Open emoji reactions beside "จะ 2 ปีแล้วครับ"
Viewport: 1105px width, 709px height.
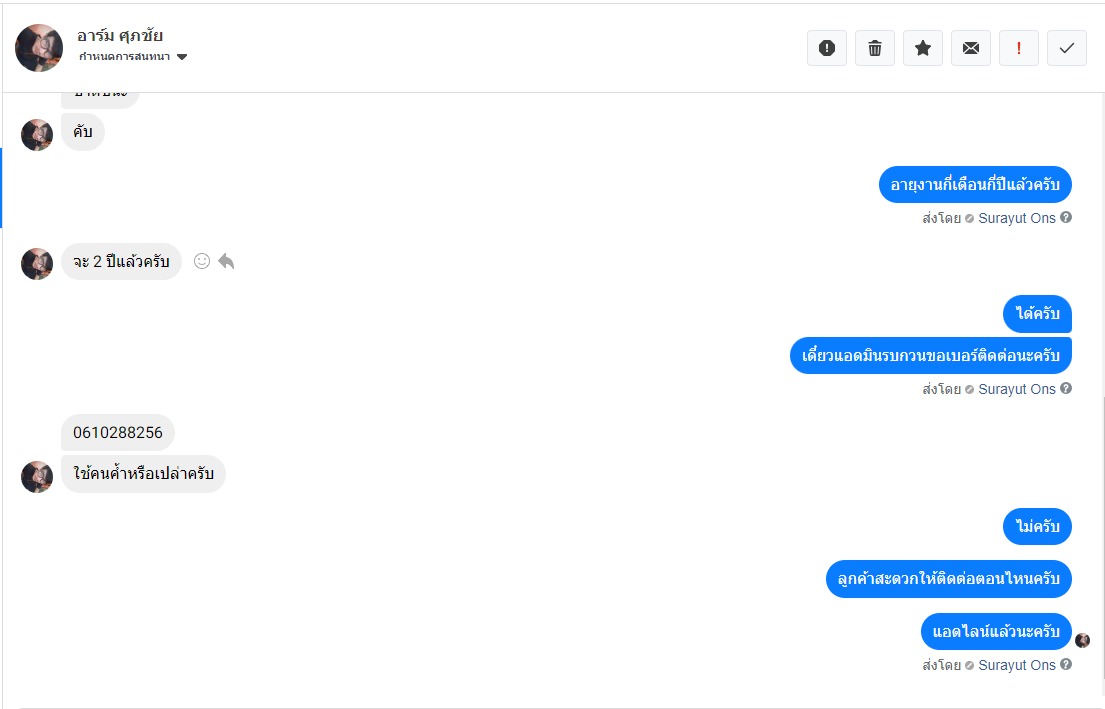(x=202, y=261)
